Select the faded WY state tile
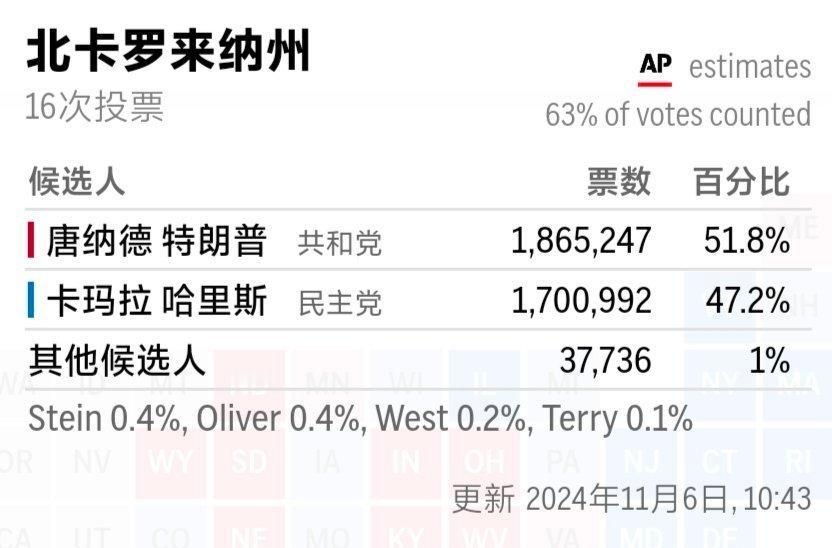Viewport: 832px width, 548px height. point(170,462)
